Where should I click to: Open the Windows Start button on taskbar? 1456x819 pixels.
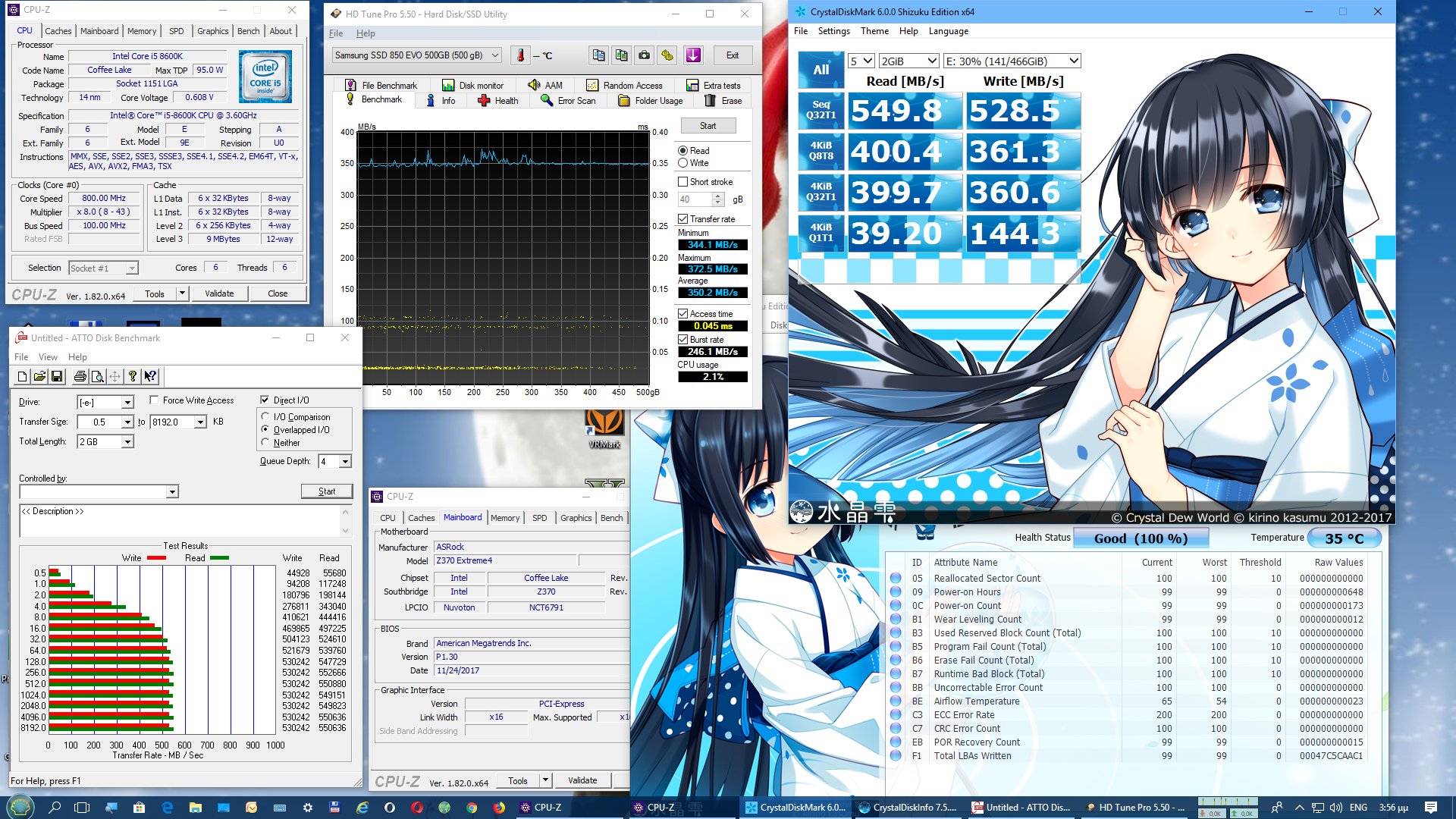tap(20, 807)
